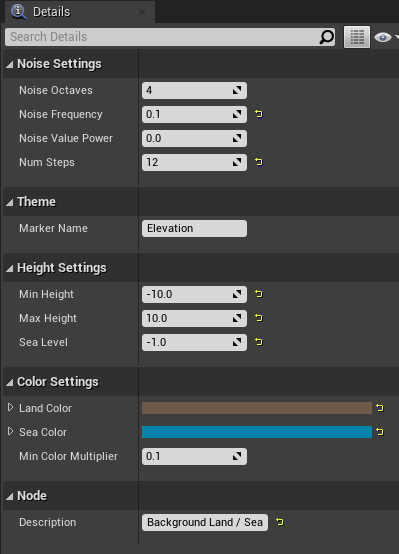Click the Noise Octaves spinner arrow icon
Screen dimensions: 399x554
pos(237,90)
